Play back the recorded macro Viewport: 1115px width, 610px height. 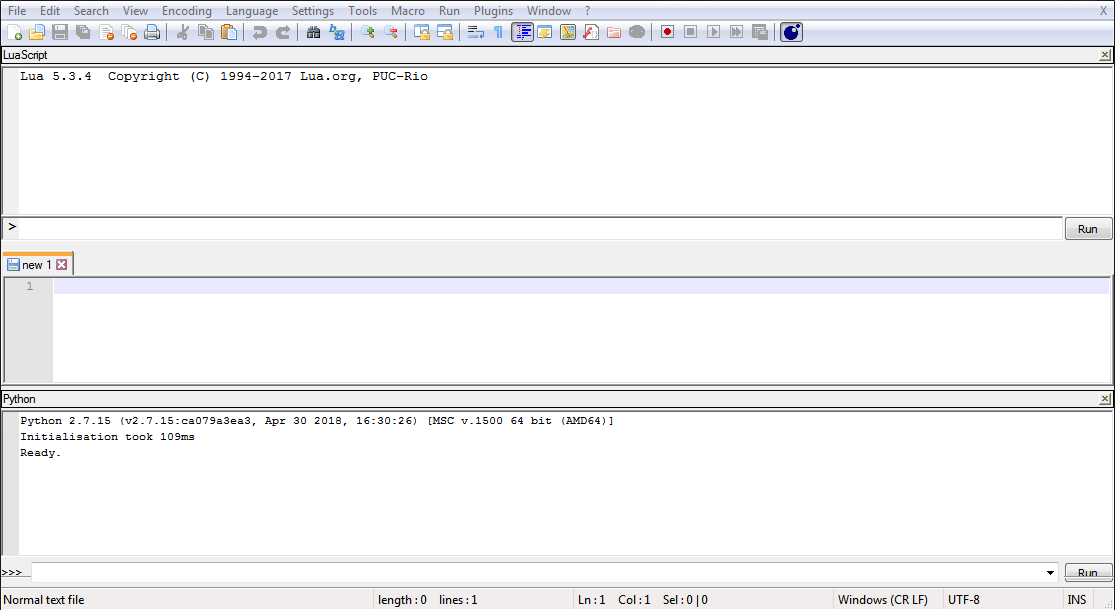(713, 32)
